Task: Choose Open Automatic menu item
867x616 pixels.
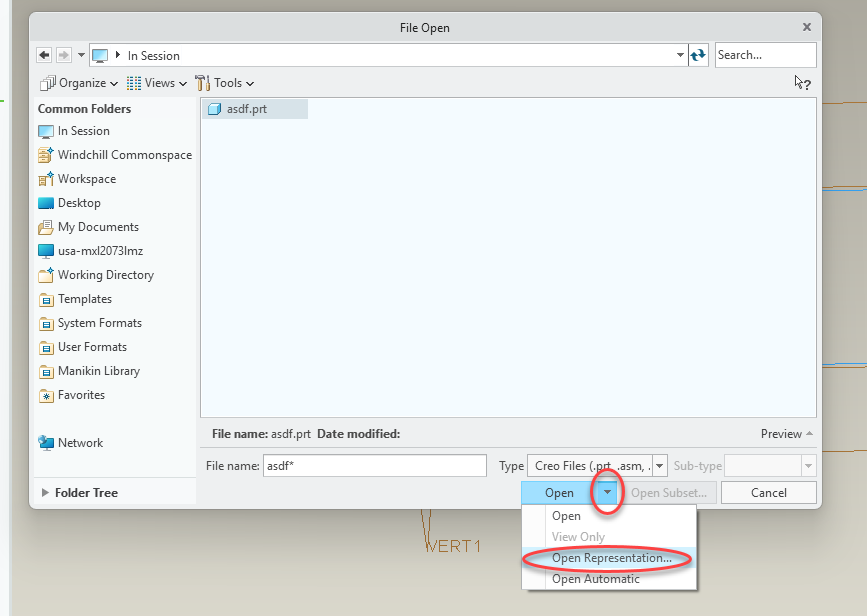Action: click(x=609, y=579)
